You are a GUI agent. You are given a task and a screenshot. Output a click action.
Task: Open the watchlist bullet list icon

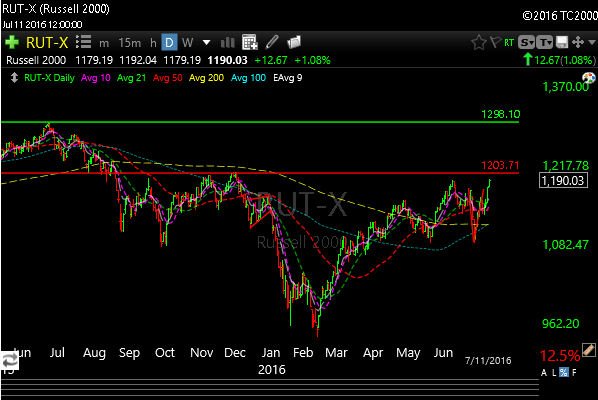pos(83,42)
